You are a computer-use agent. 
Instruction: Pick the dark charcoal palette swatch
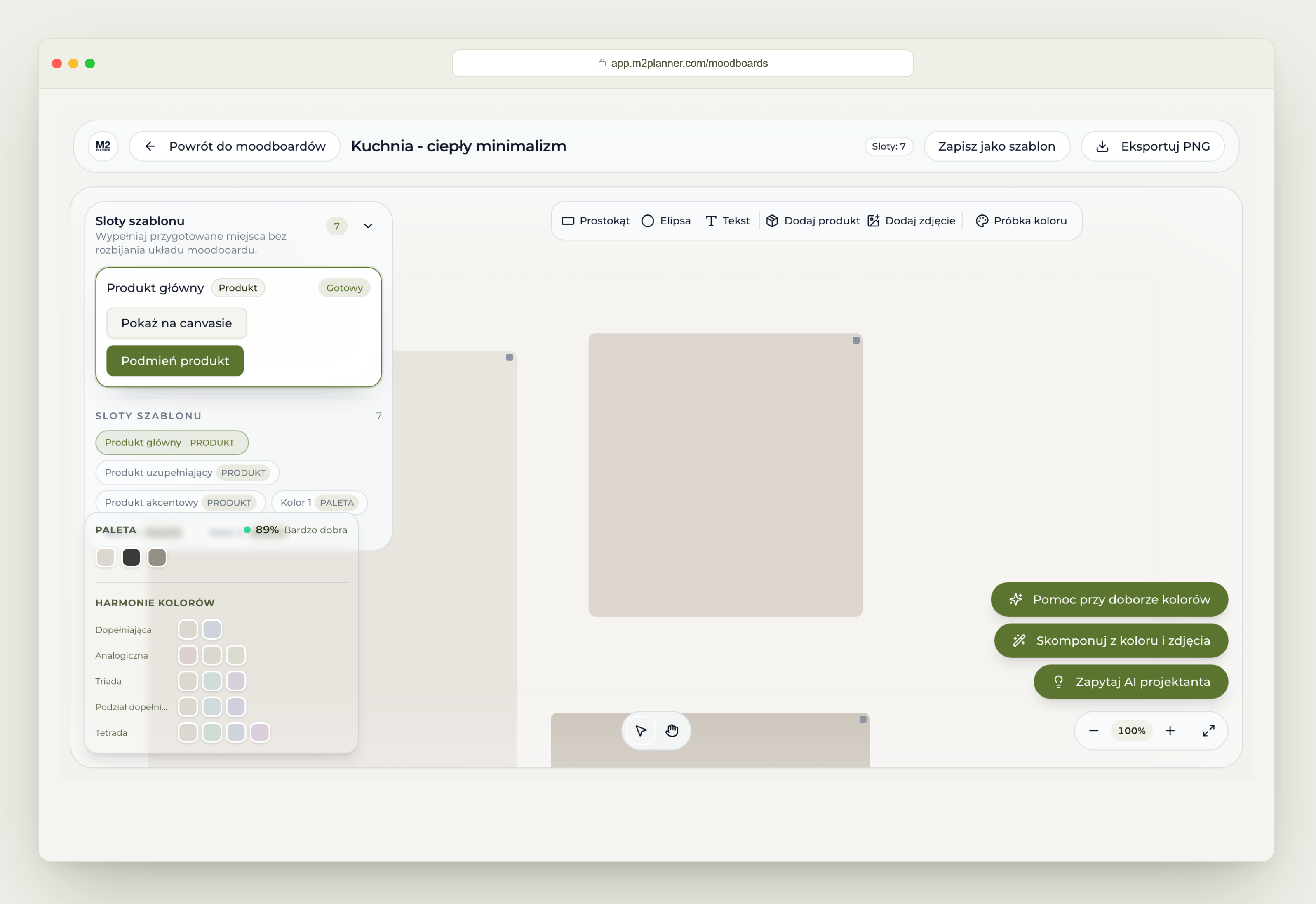coord(132,557)
